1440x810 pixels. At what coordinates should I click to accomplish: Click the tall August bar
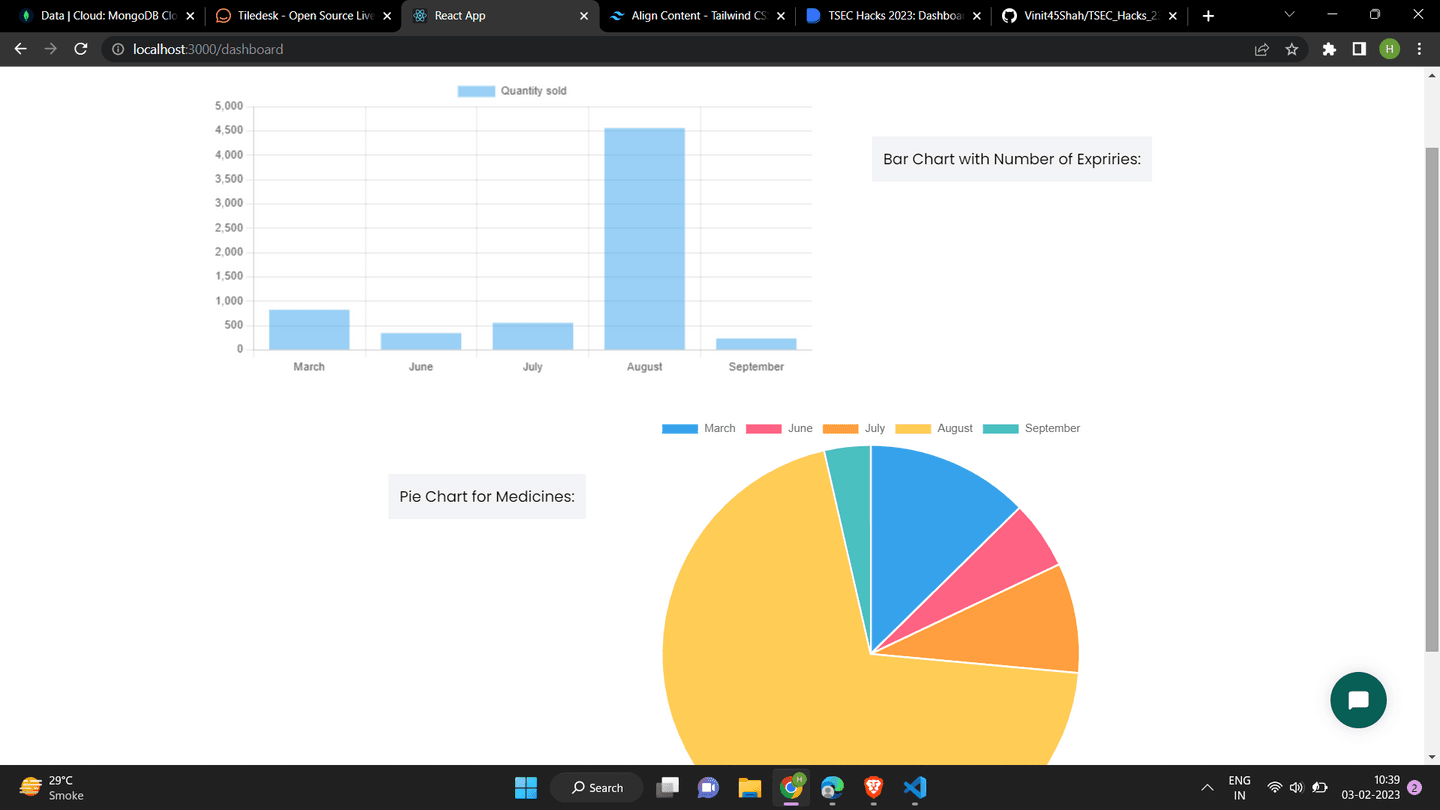point(645,239)
